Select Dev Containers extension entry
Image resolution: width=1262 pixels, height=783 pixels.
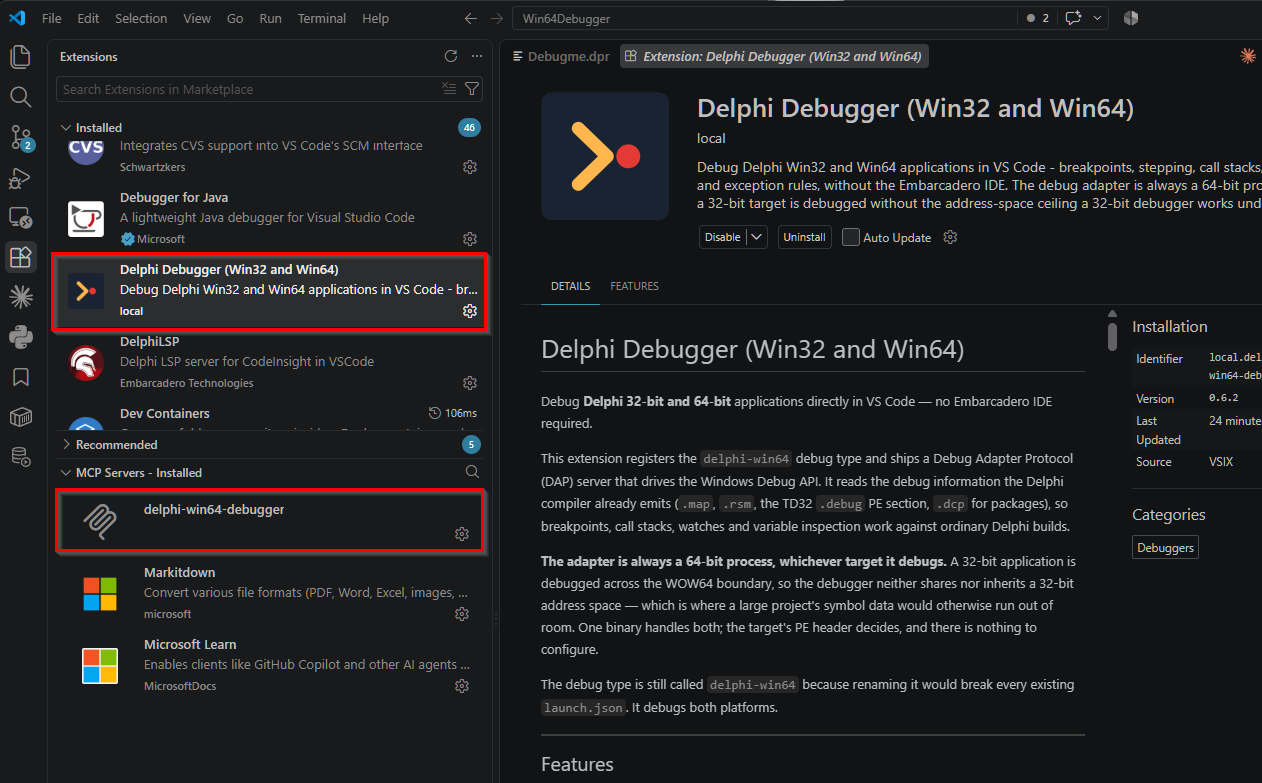[x=270, y=418]
